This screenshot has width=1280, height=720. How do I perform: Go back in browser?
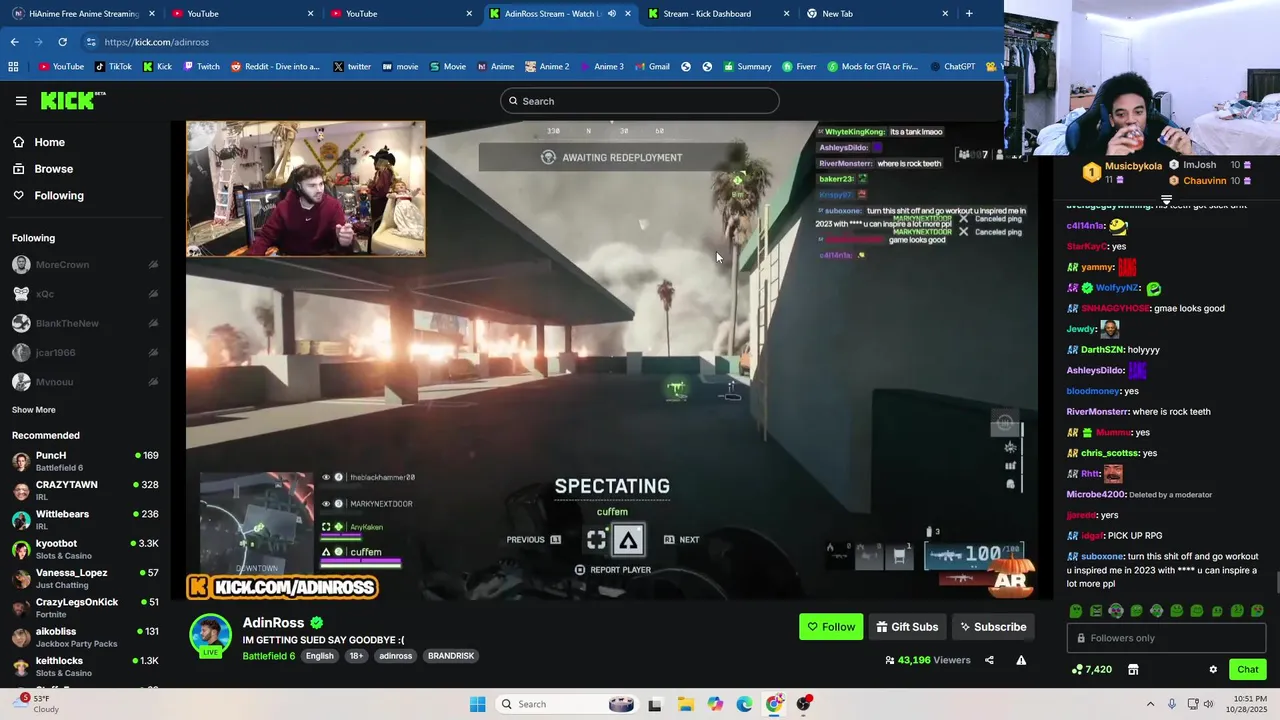pos(14,42)
